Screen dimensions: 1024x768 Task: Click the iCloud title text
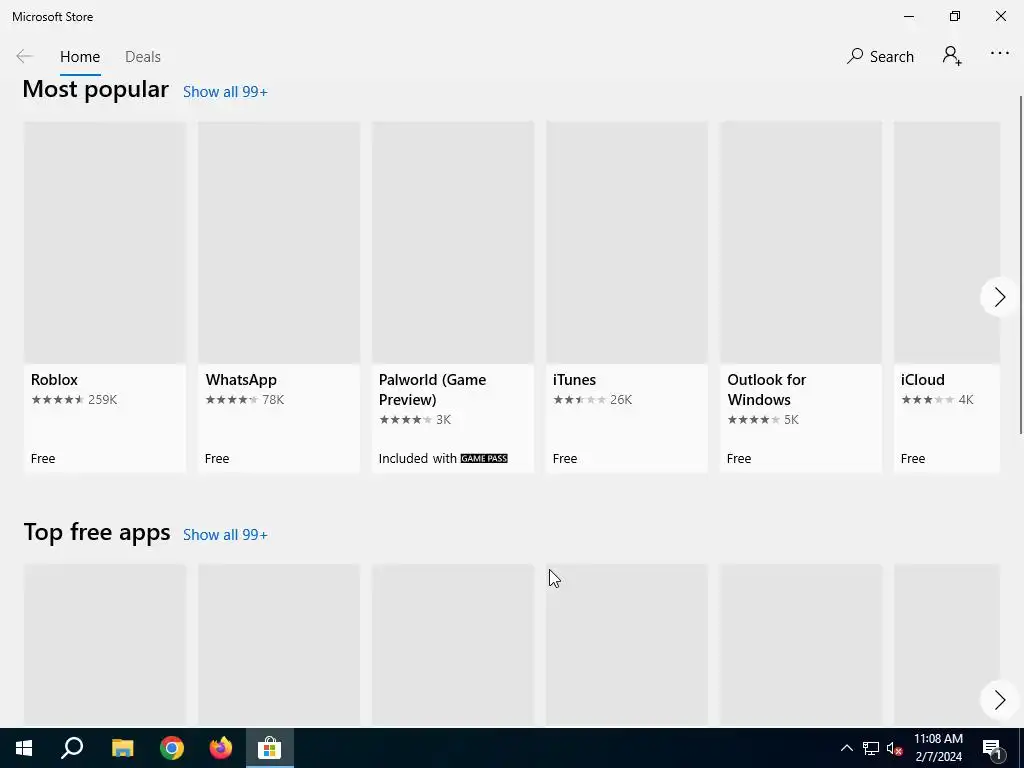tap(923, 379)
